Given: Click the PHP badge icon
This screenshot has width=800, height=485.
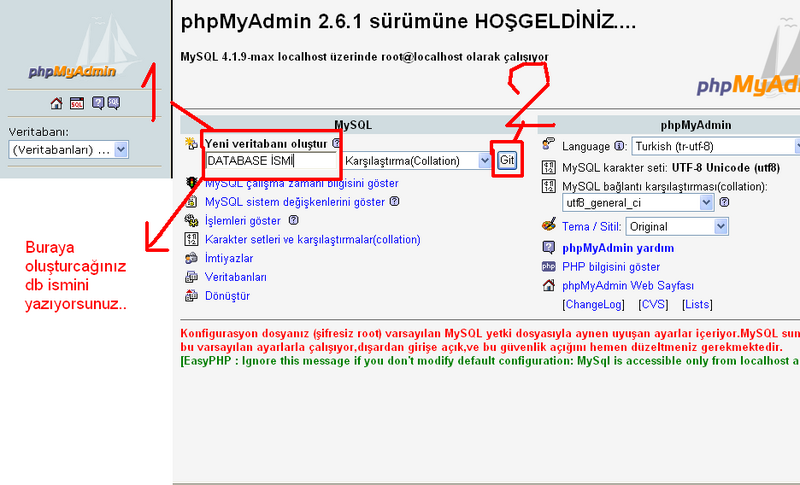Looking at the screenshot, I should (548, 266).
